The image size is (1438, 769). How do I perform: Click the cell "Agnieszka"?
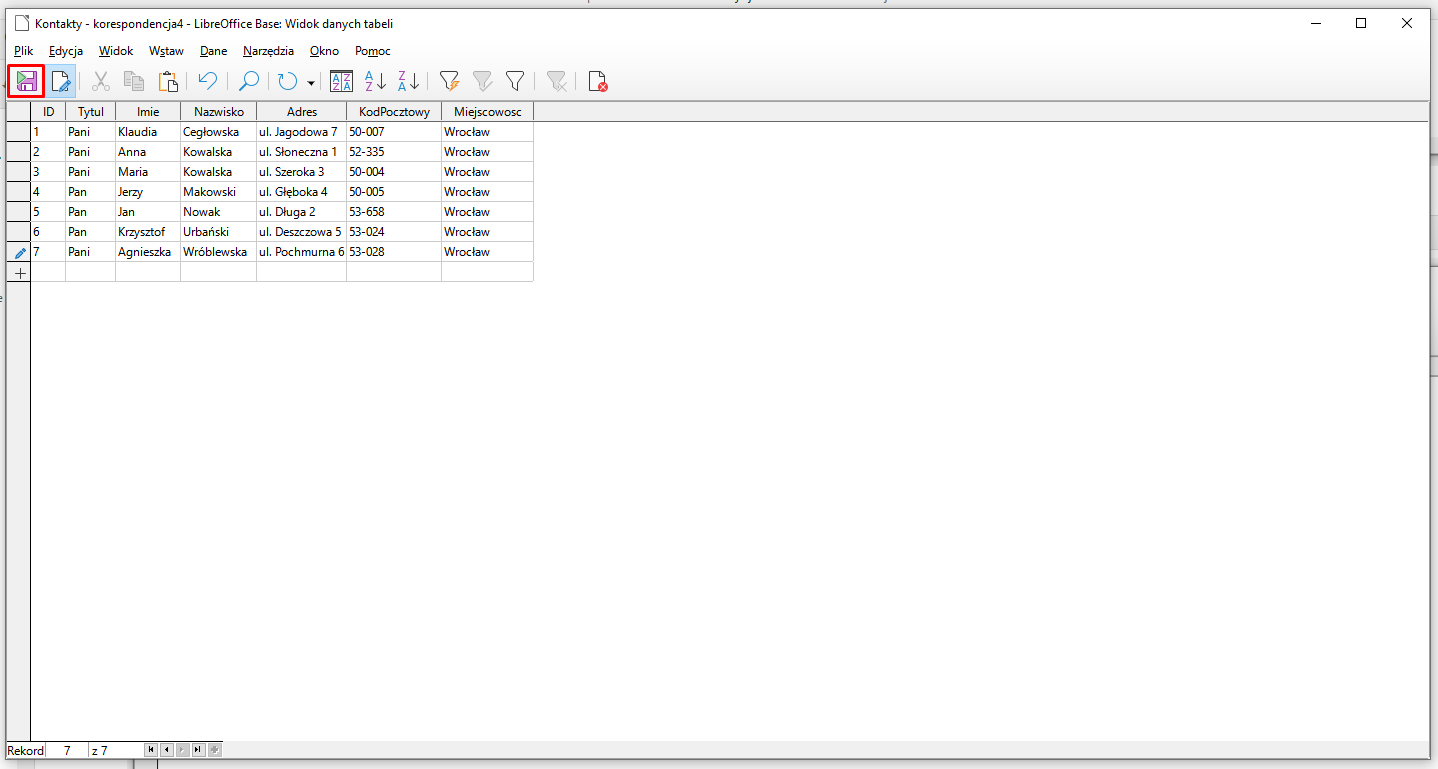[148, 252]
